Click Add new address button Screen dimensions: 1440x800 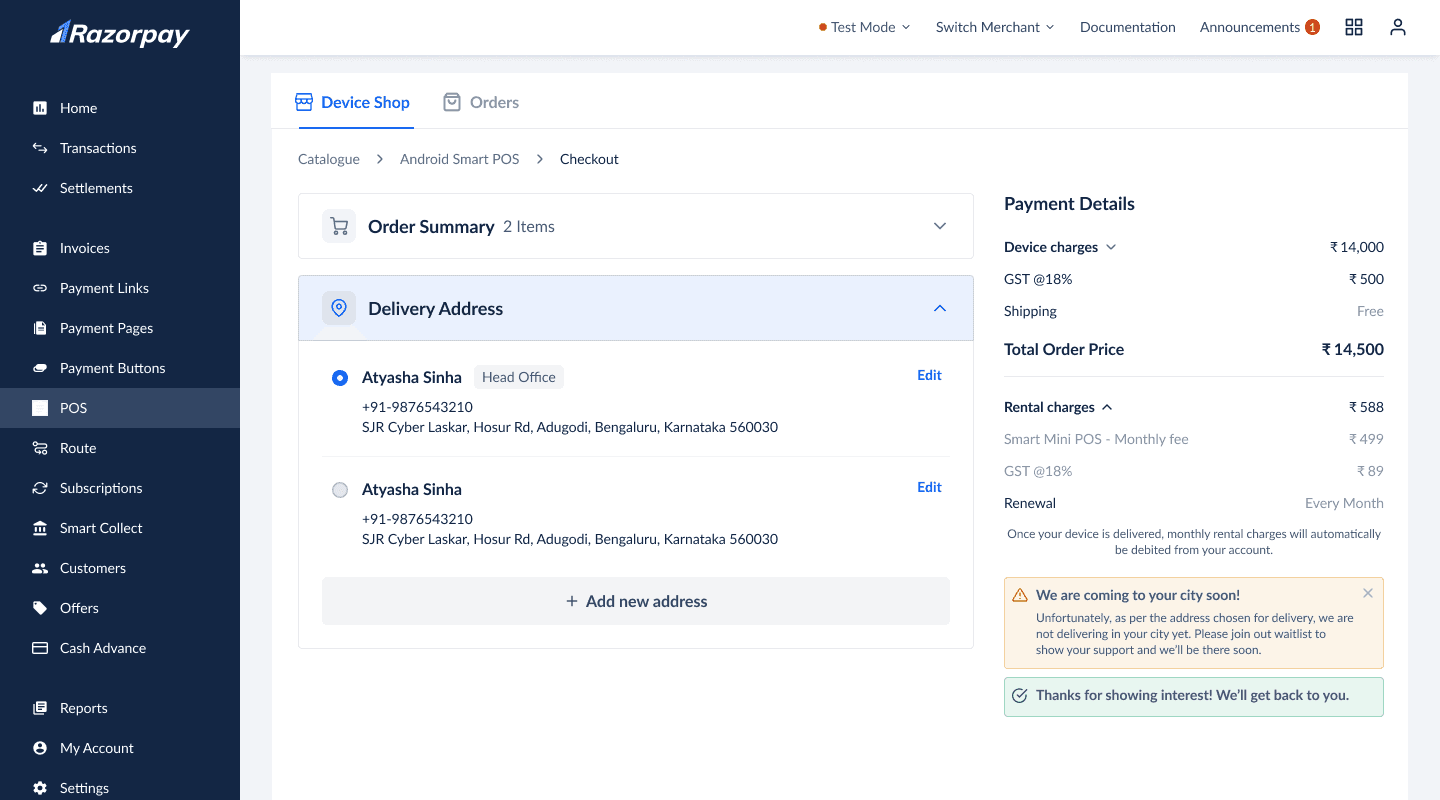(x=636, y=601)
